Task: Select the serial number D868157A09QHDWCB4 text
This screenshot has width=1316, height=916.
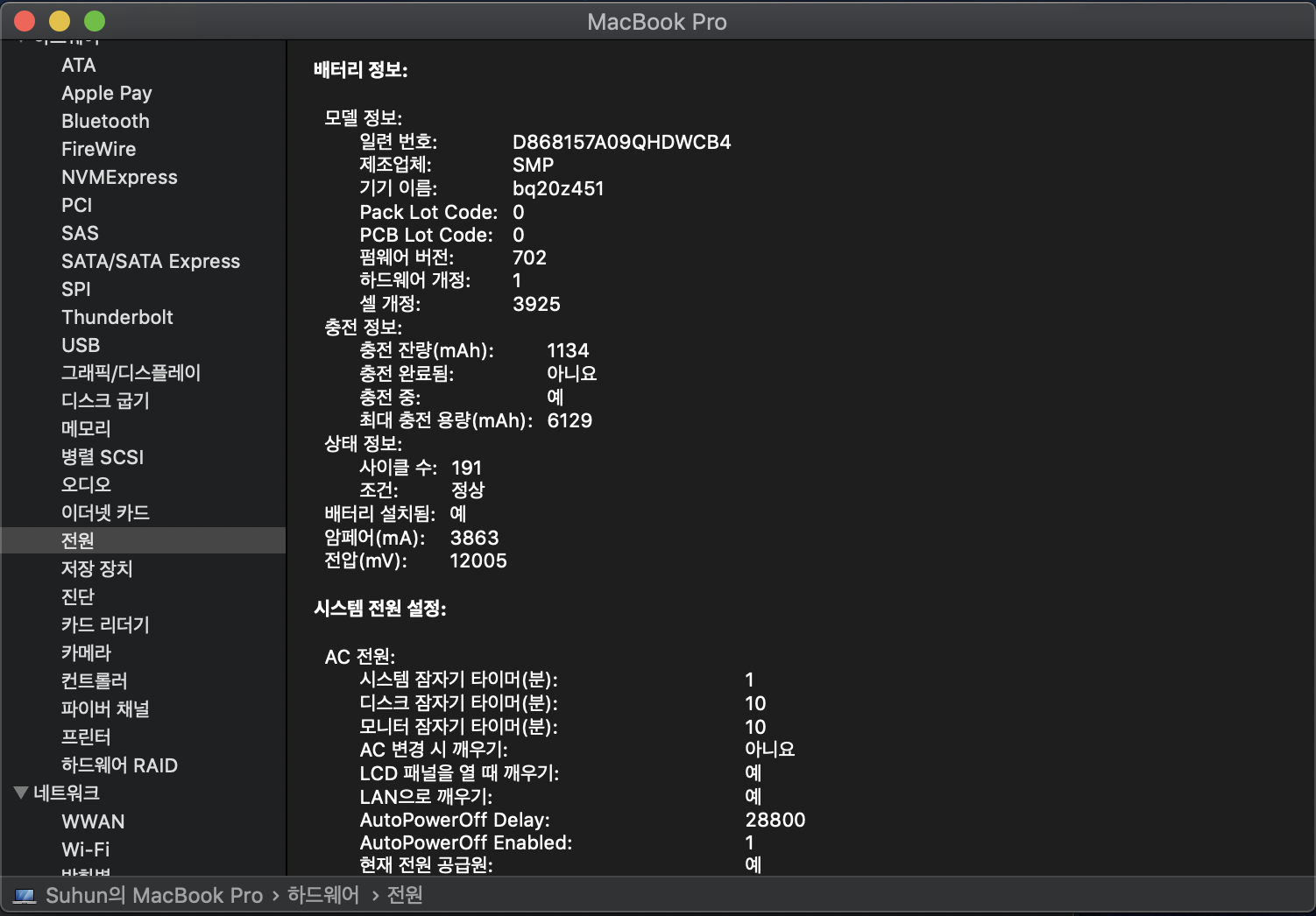Action: point(621,142)
